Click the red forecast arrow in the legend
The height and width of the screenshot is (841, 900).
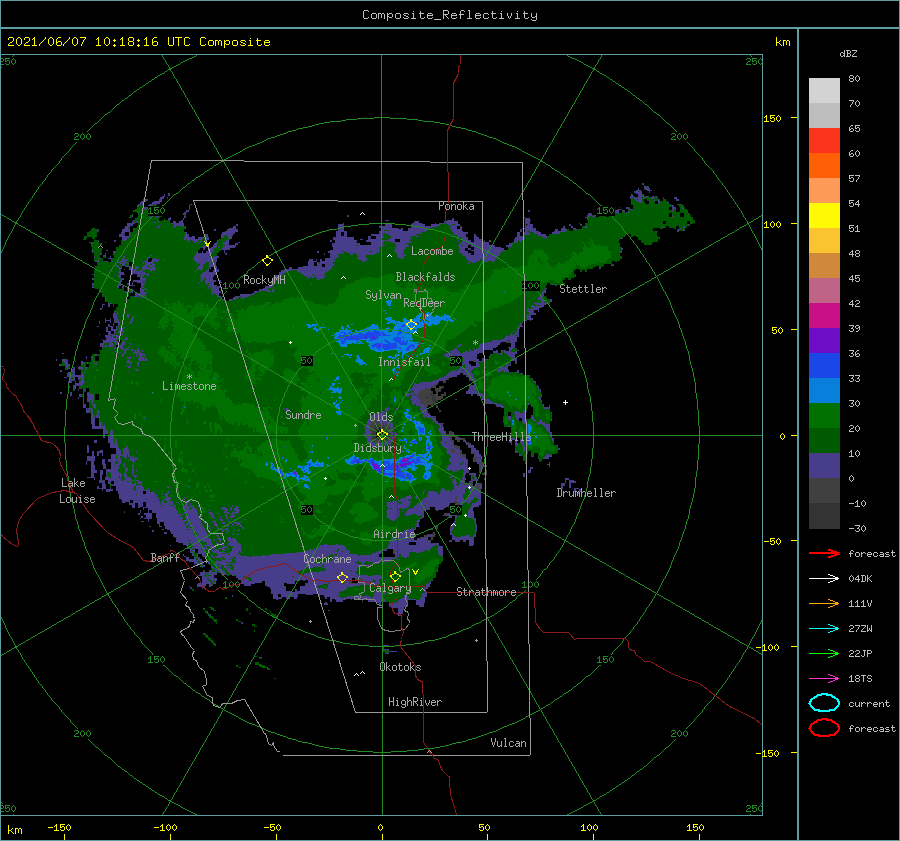click(x=824, y=553)
